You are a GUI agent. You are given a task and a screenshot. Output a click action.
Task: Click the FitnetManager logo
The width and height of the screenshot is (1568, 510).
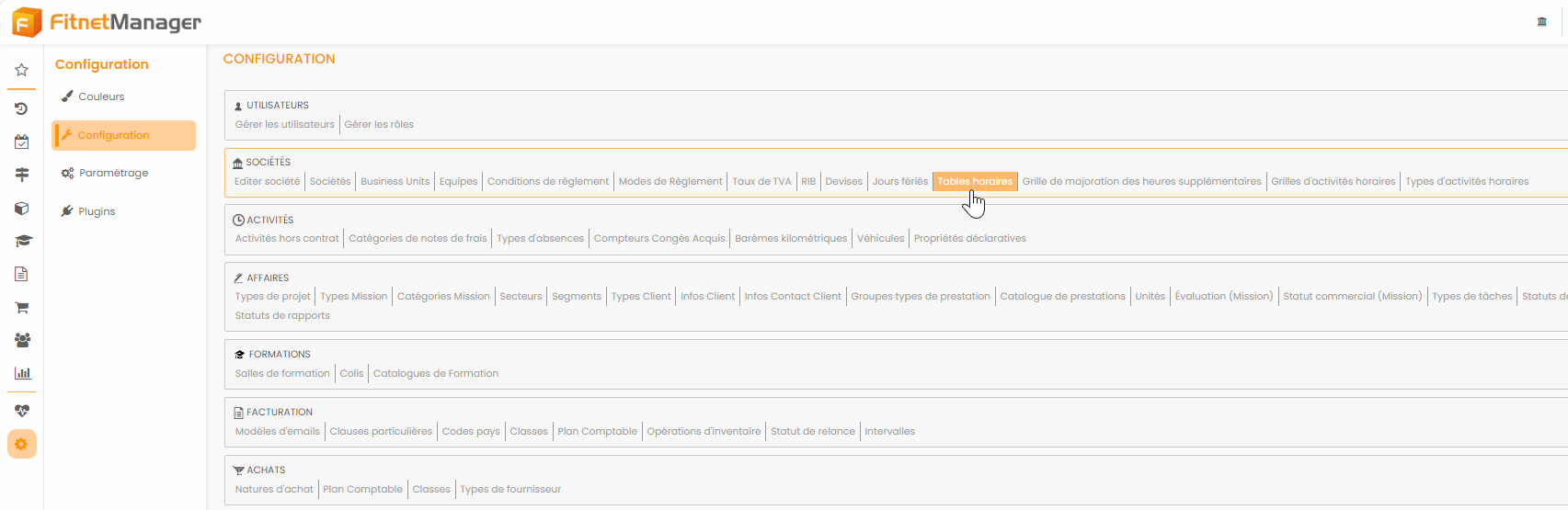click(x=108, y=22)
